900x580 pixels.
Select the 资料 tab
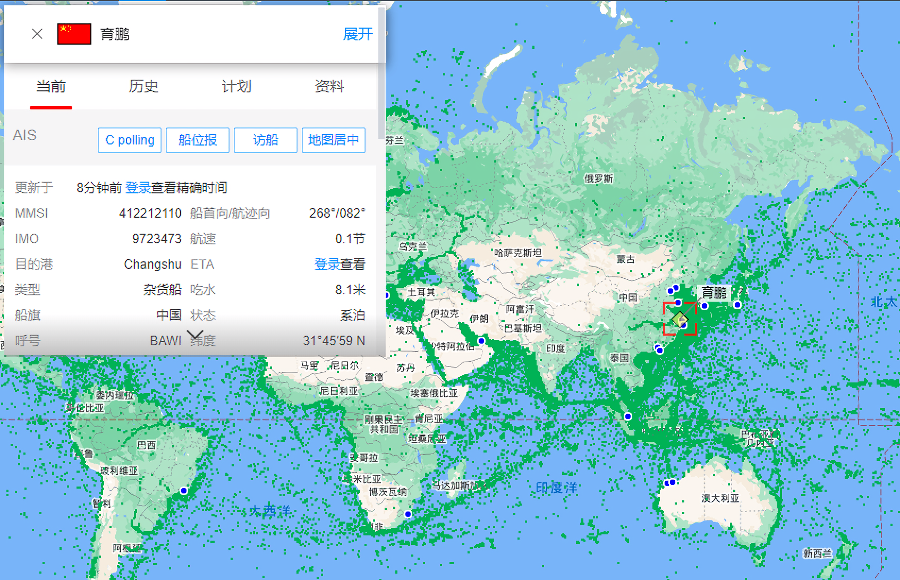(x=329, y=87)
